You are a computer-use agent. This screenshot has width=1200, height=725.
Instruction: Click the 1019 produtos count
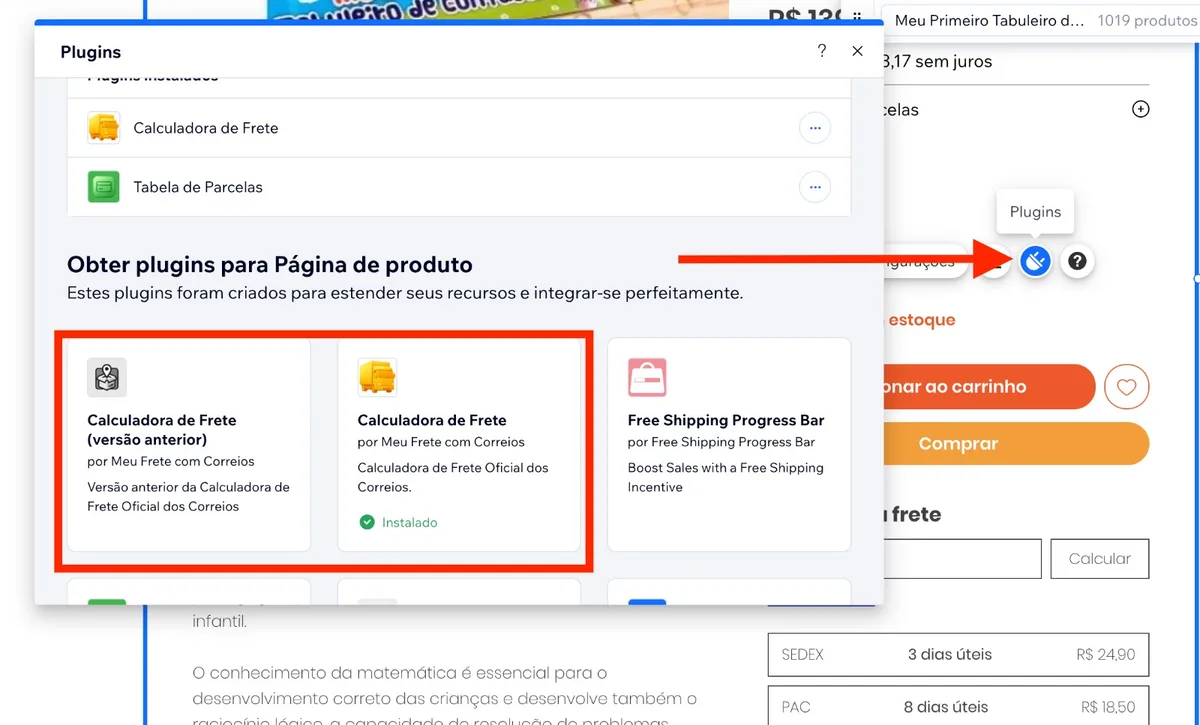(1146, 20)
